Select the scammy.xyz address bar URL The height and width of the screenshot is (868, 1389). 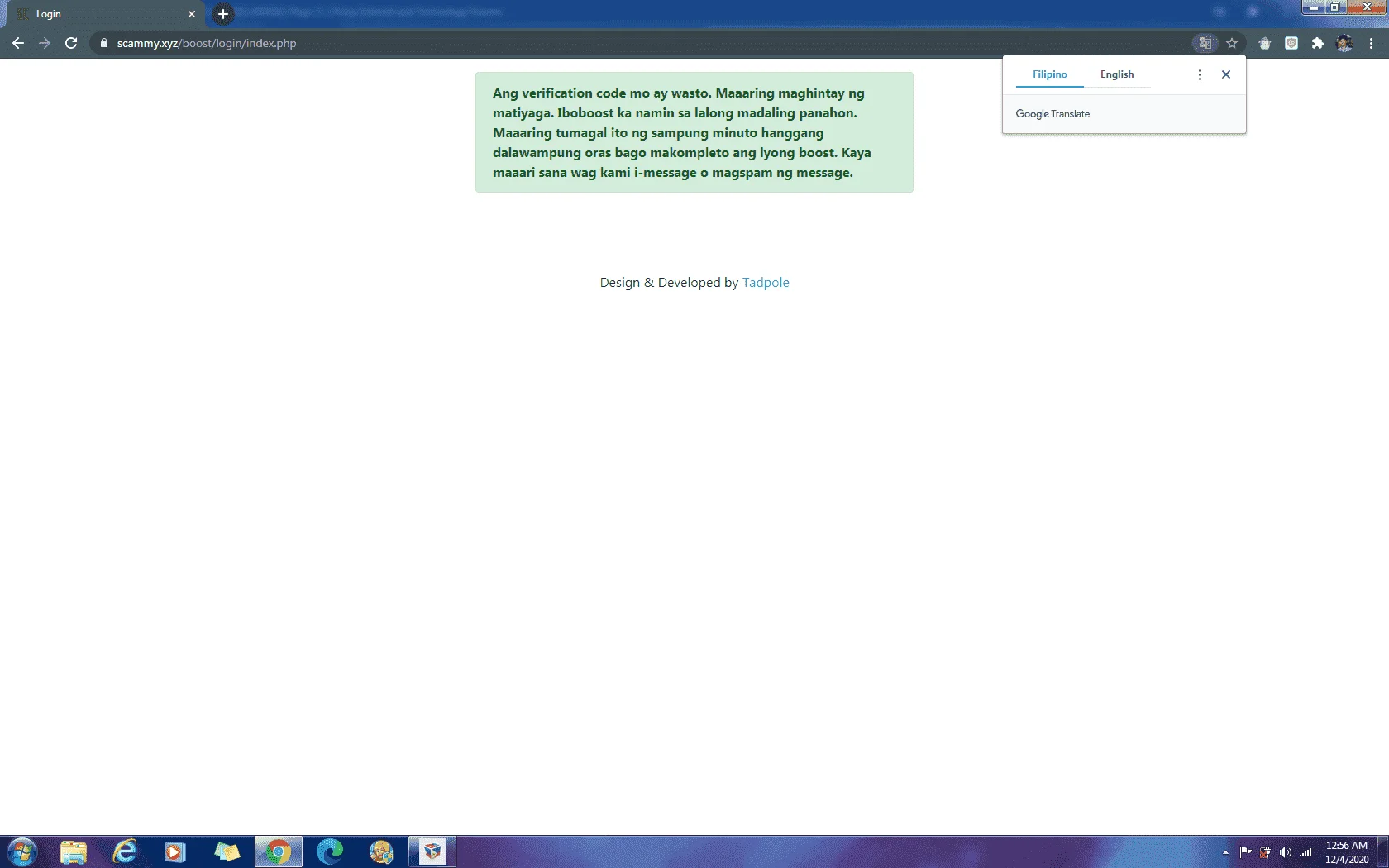point(207,43)
